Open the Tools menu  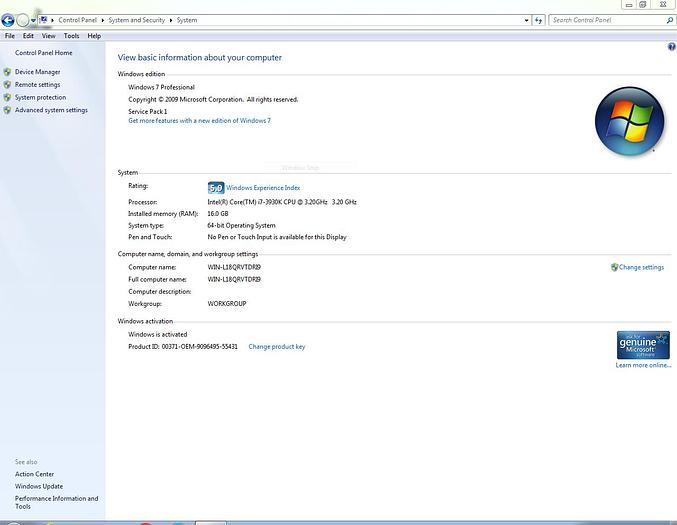(71, 36)
